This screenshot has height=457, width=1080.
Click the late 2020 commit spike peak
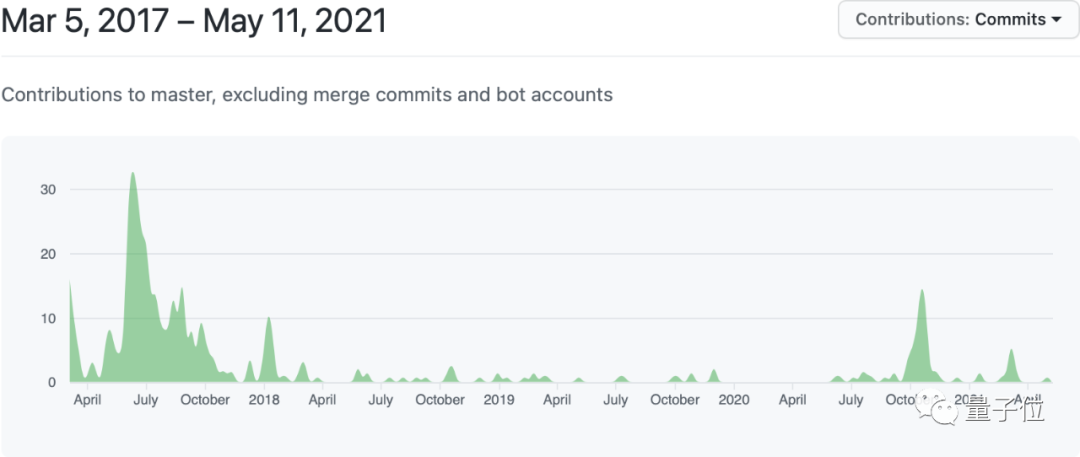[921, 293]
